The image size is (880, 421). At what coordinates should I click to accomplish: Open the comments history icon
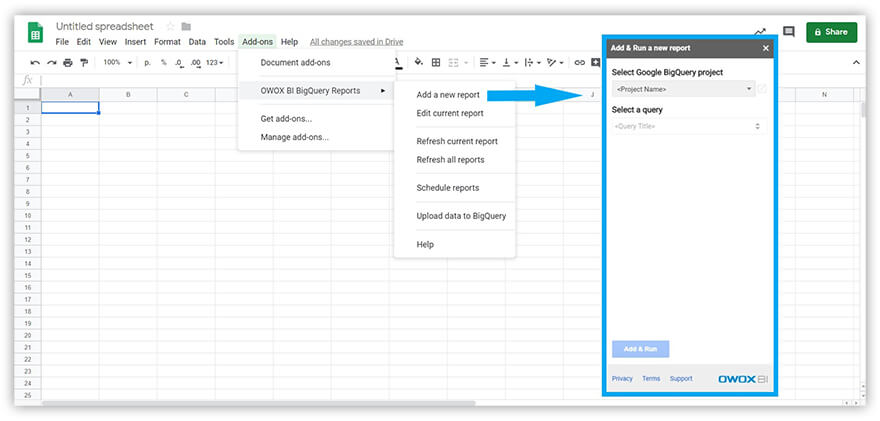[x=789, y=32]
